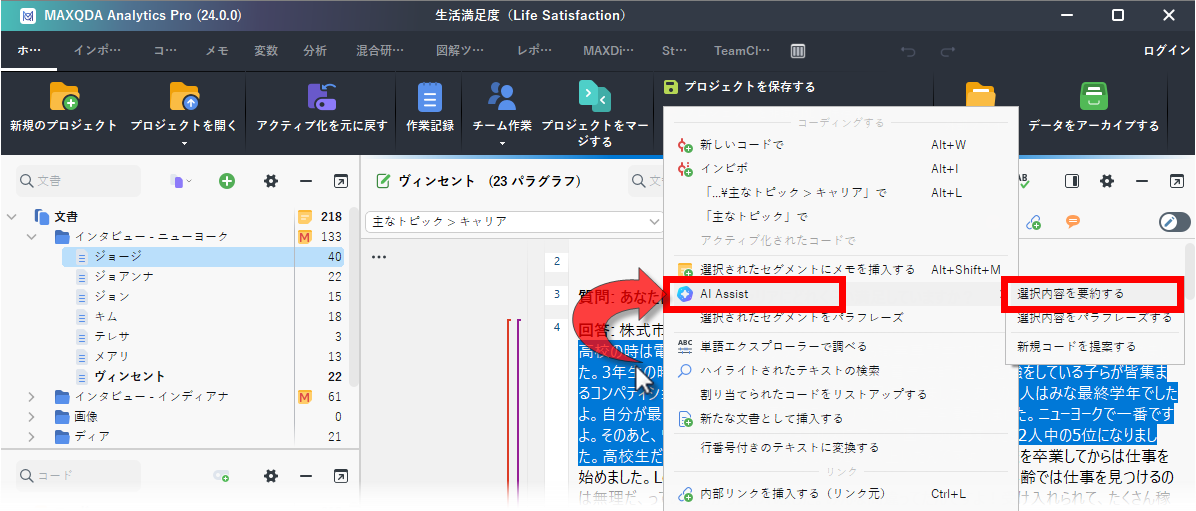Click the コード search field

pyautogui.click(x=78, y=476)
